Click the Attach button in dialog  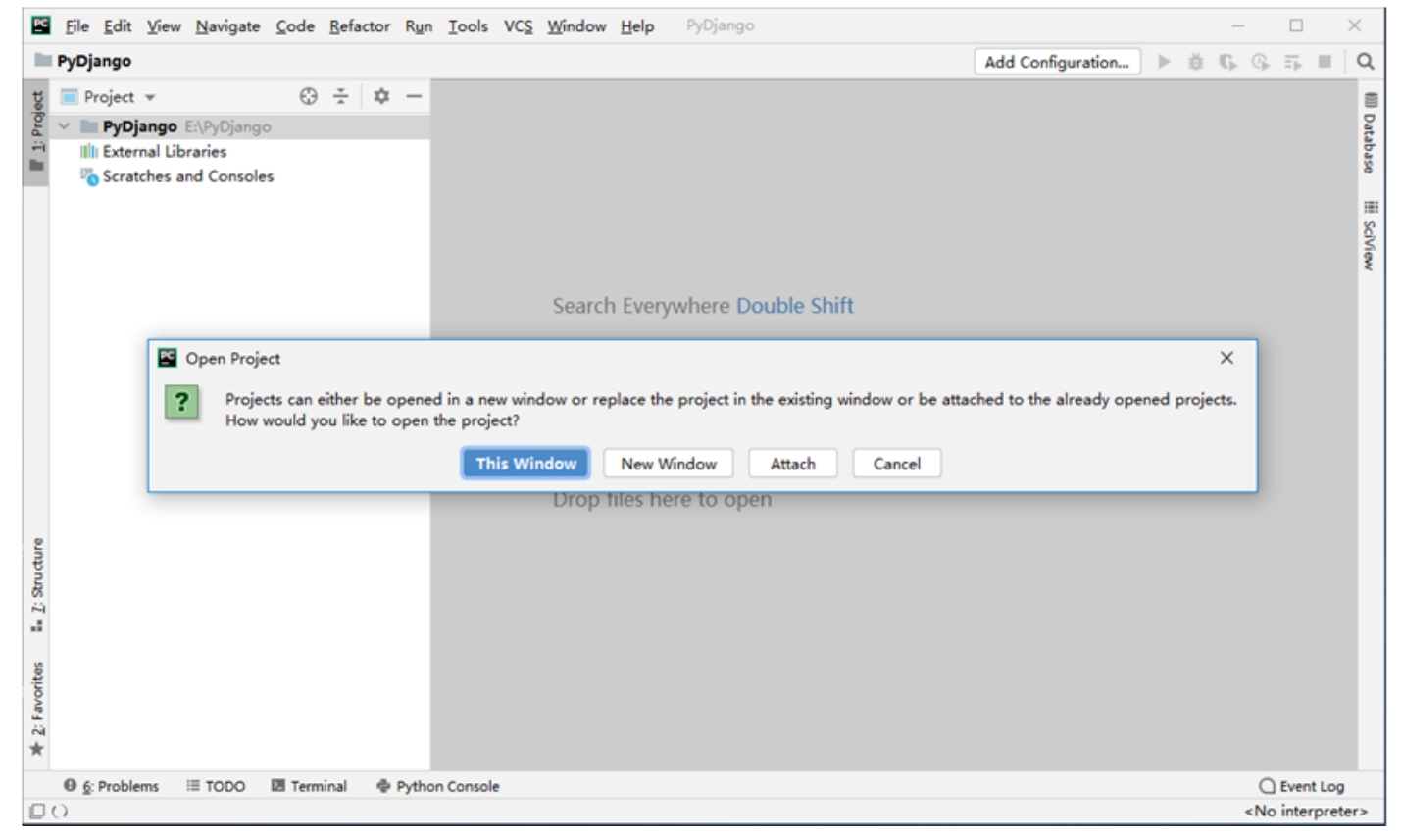(x=792, y=464)
